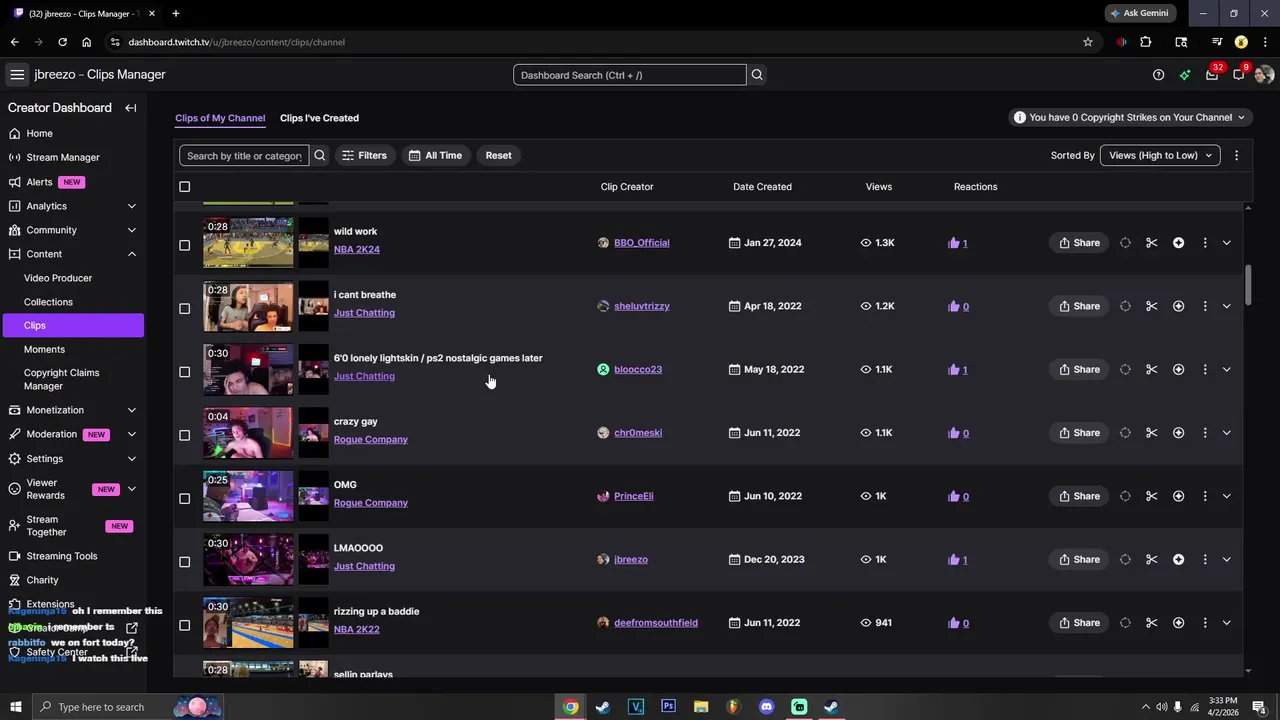The width and height of the screenshot is (1280, 720).
Task: Open three-dot menu on i cant breathe row
Action: [1205, 306]
